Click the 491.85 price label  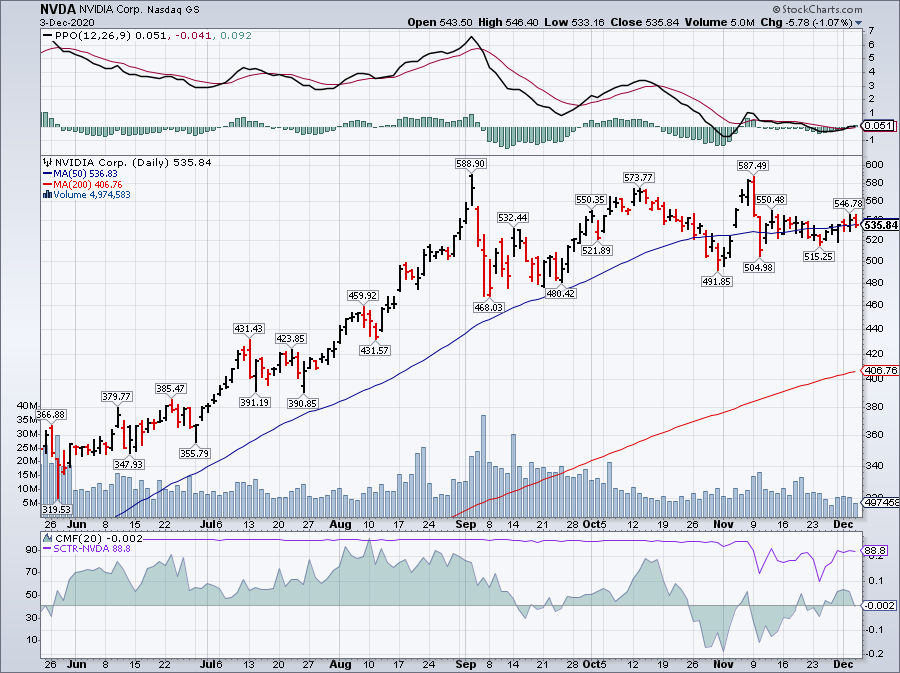pyautogui.click(x=717, y=282)
